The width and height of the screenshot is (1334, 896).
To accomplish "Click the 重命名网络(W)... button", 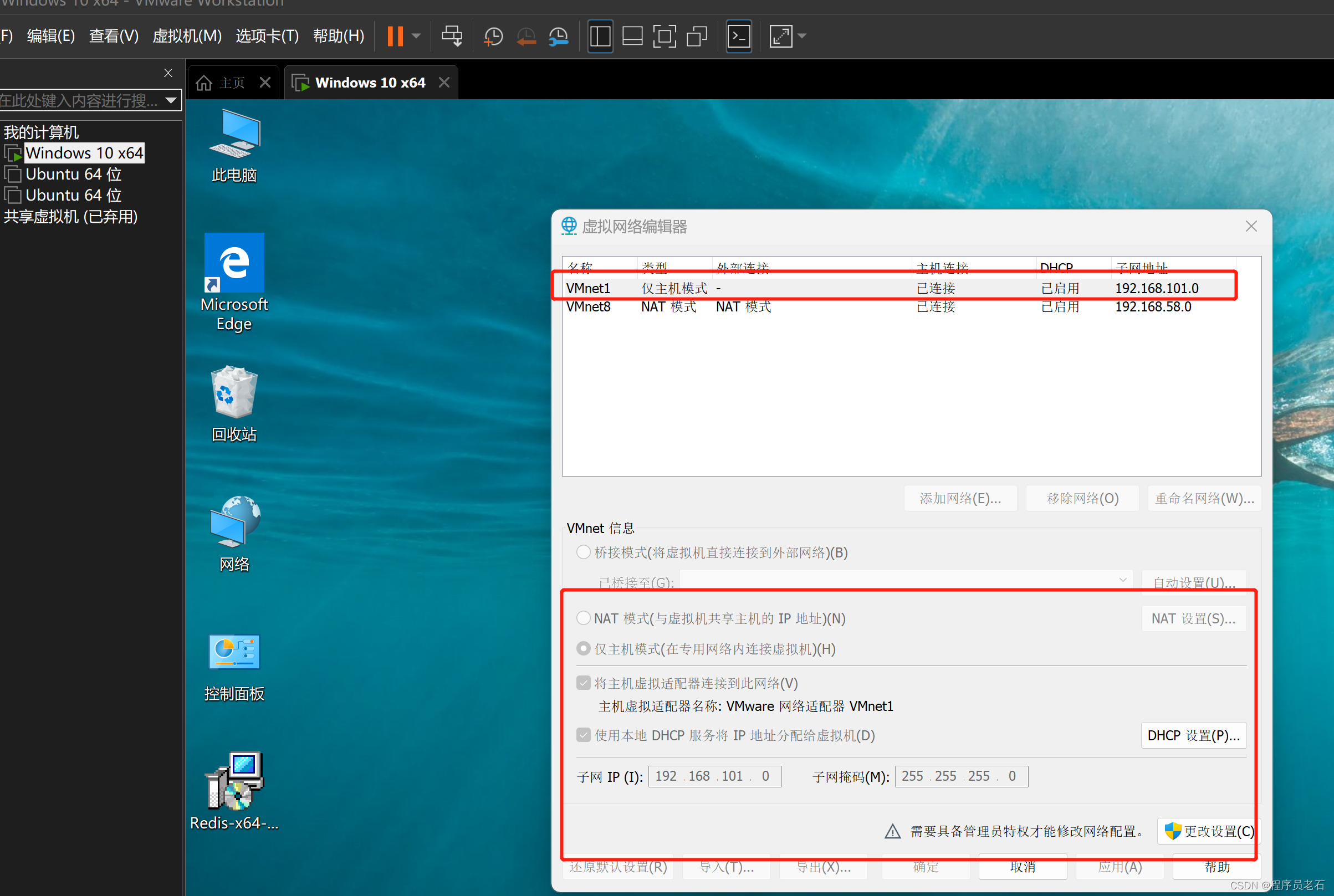I will [x=1204, y=498].
